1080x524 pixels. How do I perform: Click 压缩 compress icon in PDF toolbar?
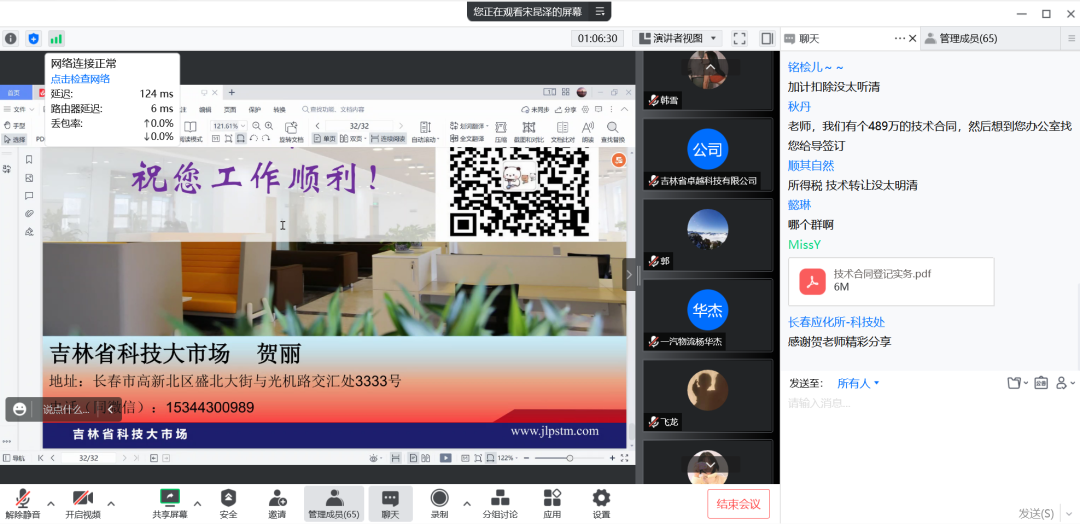pos(501,132)
